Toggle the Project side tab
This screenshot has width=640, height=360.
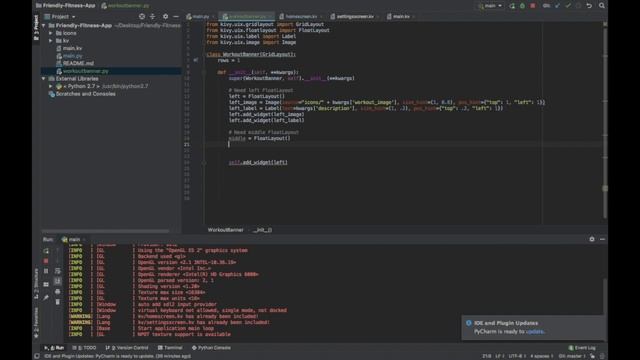point(36,27)
